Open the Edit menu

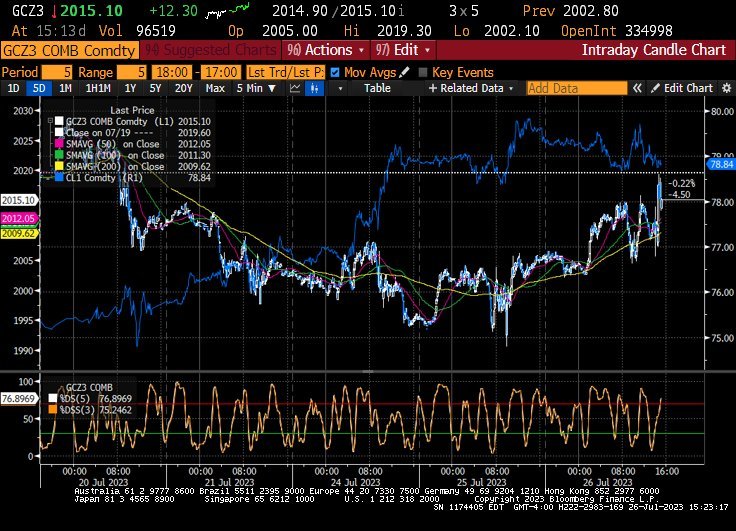[x=401, y=48]
